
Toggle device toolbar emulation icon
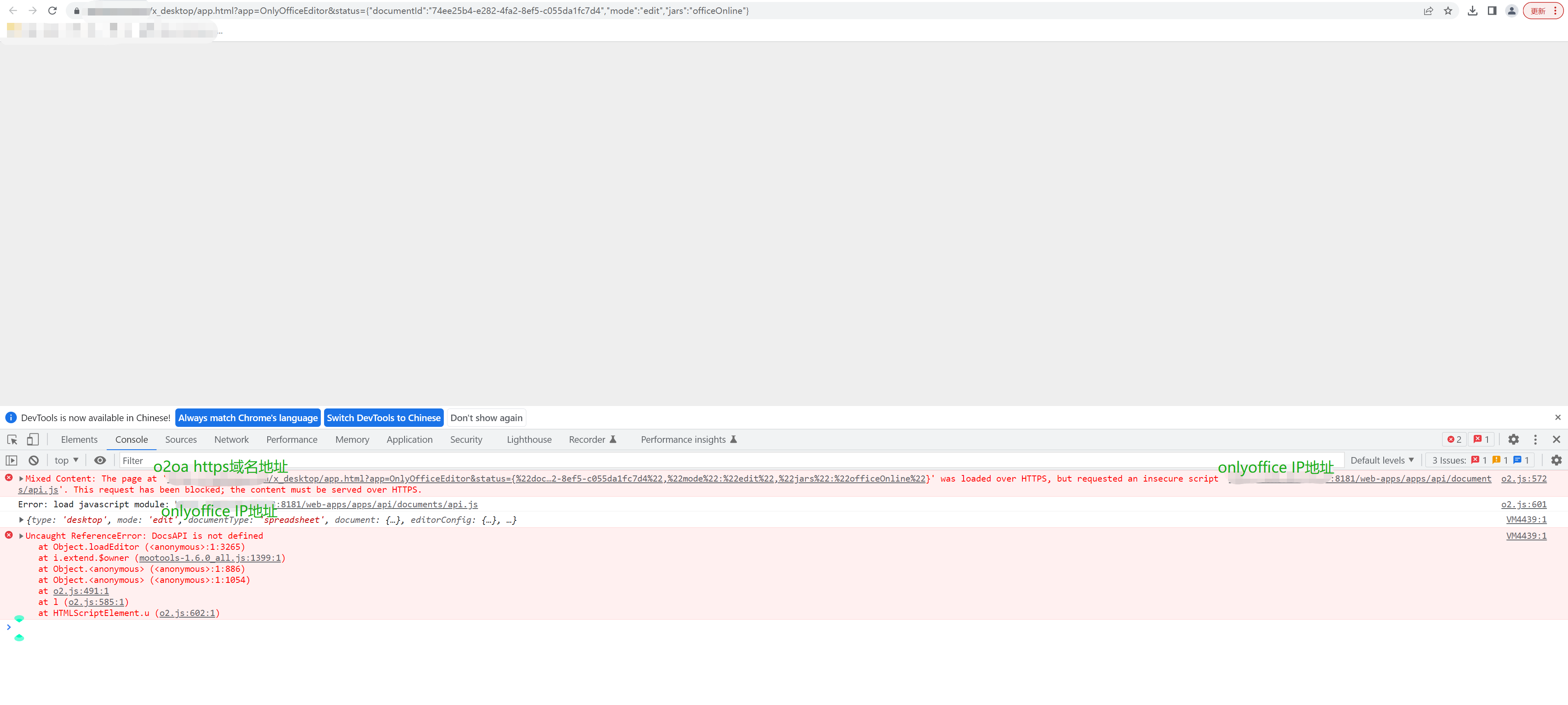tap(32, 439)
